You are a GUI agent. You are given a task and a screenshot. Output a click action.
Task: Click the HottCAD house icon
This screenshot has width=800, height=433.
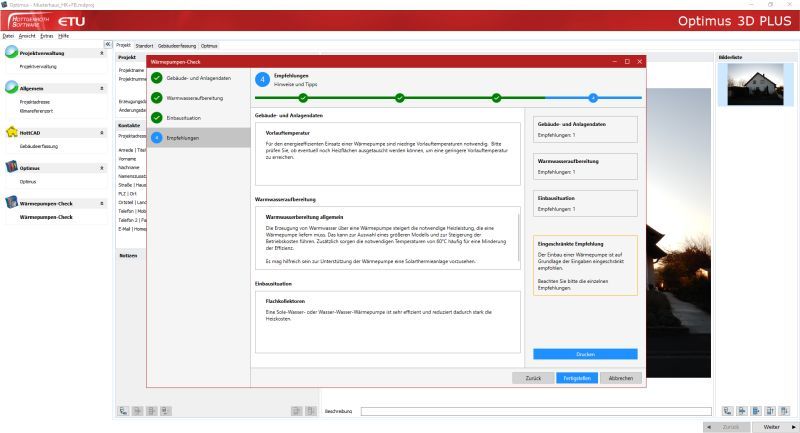(x=11, y=132)
